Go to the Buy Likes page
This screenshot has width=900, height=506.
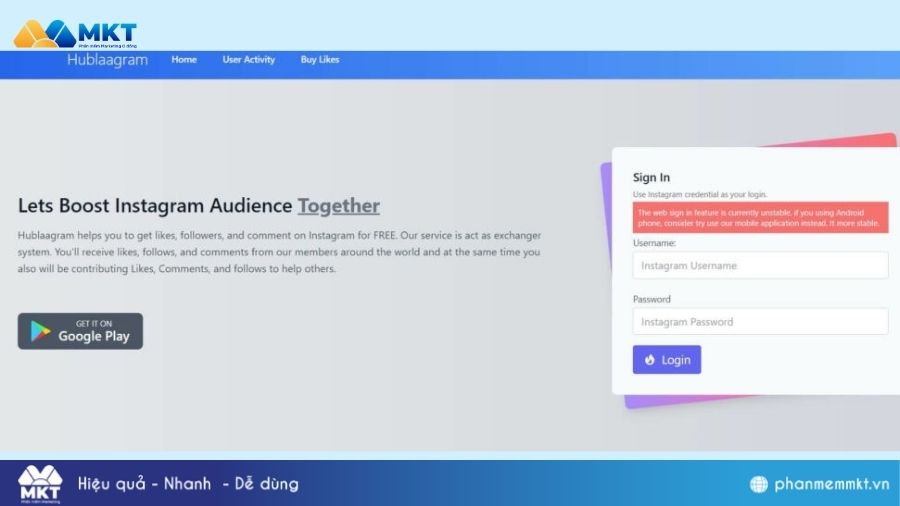tap(320, 60)
